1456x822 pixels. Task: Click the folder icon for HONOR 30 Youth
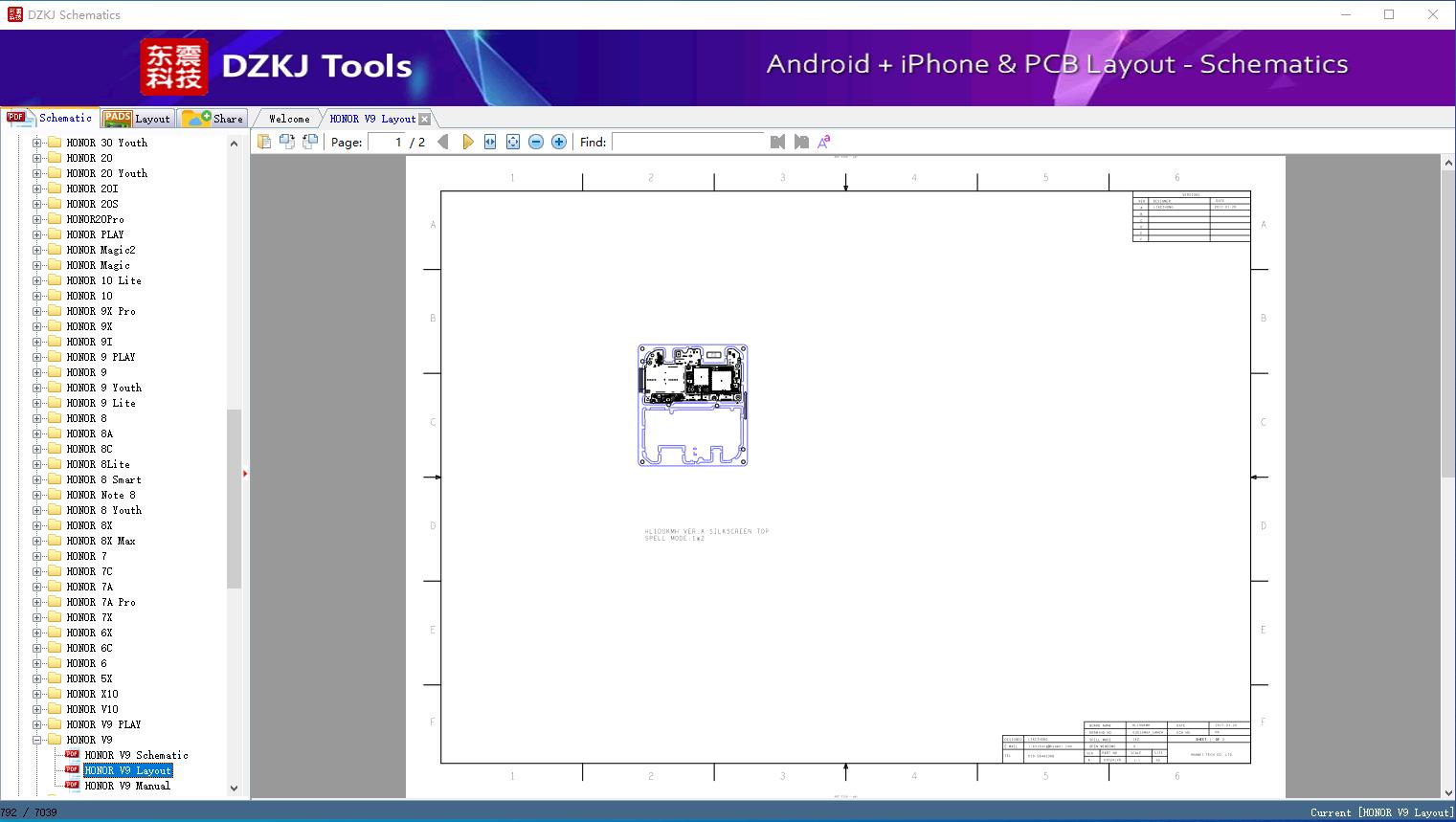coord(55,143)
